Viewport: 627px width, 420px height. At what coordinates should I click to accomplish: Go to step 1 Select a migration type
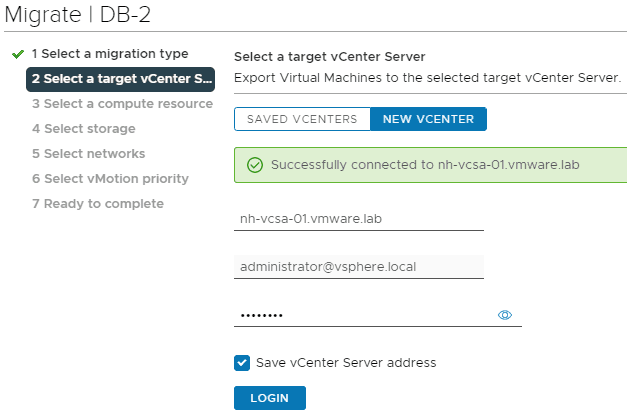[109, 54]
